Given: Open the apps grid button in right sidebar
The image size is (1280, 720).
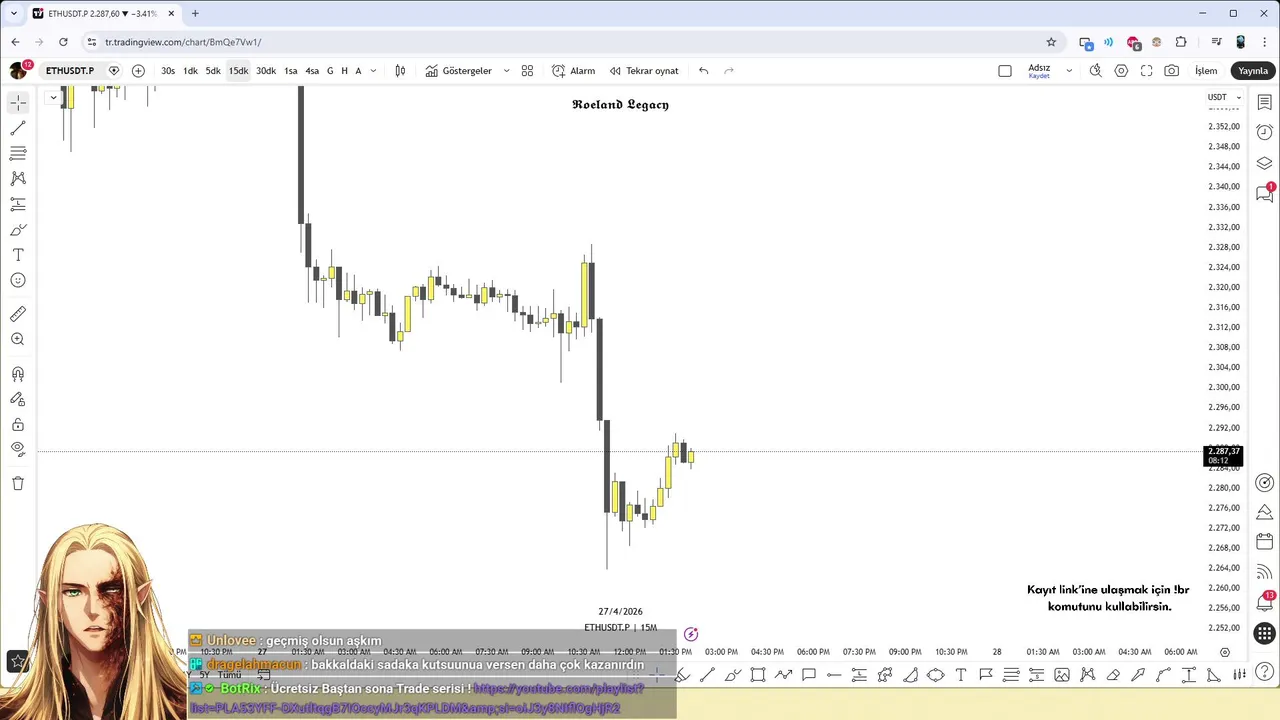Looking at the screenshot, I should [x=1265, y=634].
